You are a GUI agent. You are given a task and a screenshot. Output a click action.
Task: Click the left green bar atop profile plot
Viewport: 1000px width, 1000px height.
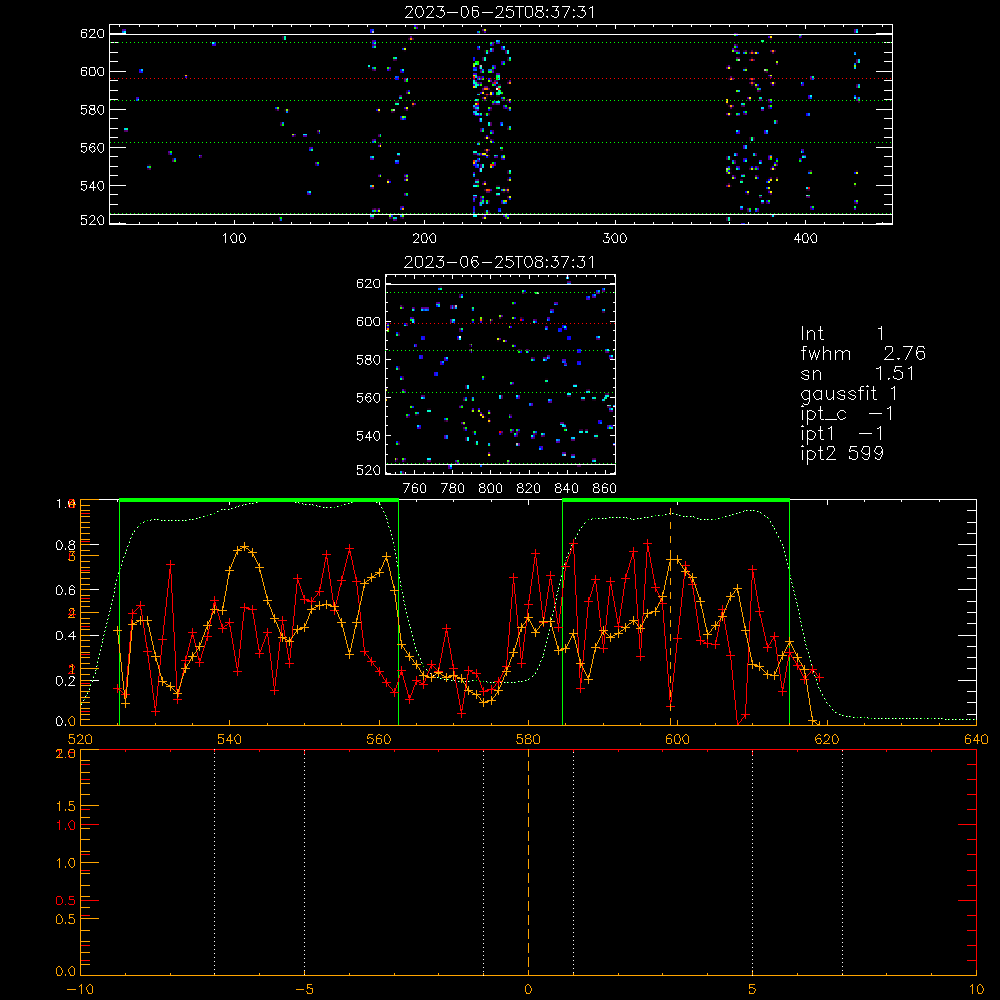tap(259, 501)
